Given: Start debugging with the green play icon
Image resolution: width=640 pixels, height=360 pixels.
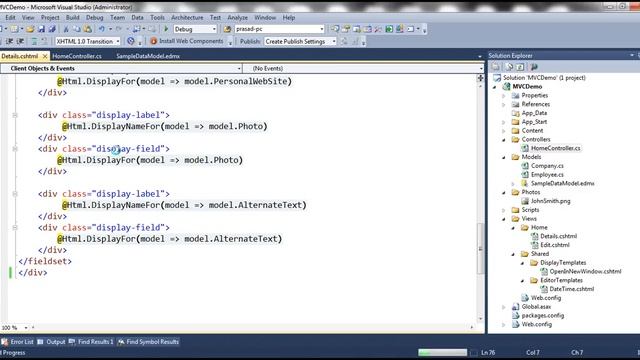Looking at the screenshot, I should coord(166,29).
